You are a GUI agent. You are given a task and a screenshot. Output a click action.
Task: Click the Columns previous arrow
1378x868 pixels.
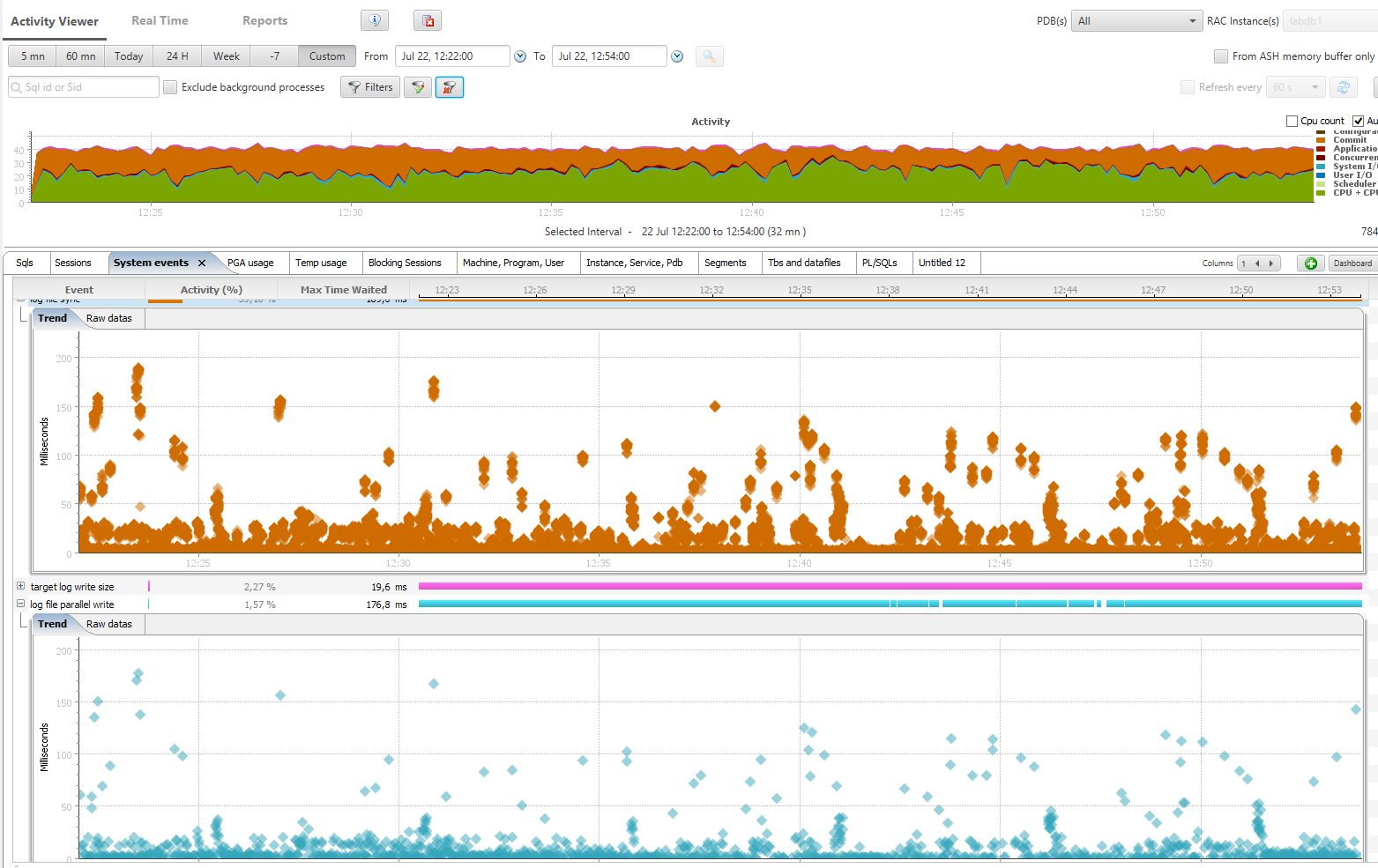[1257, 263]
